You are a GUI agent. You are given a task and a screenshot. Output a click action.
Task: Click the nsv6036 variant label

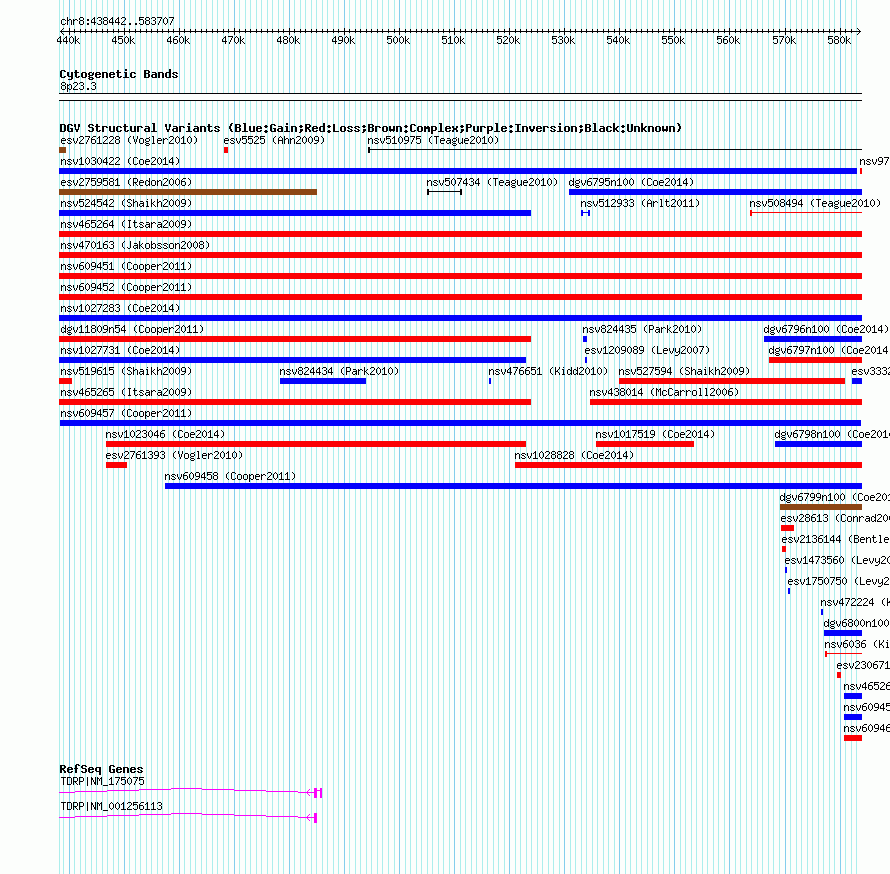click(857, 644)
